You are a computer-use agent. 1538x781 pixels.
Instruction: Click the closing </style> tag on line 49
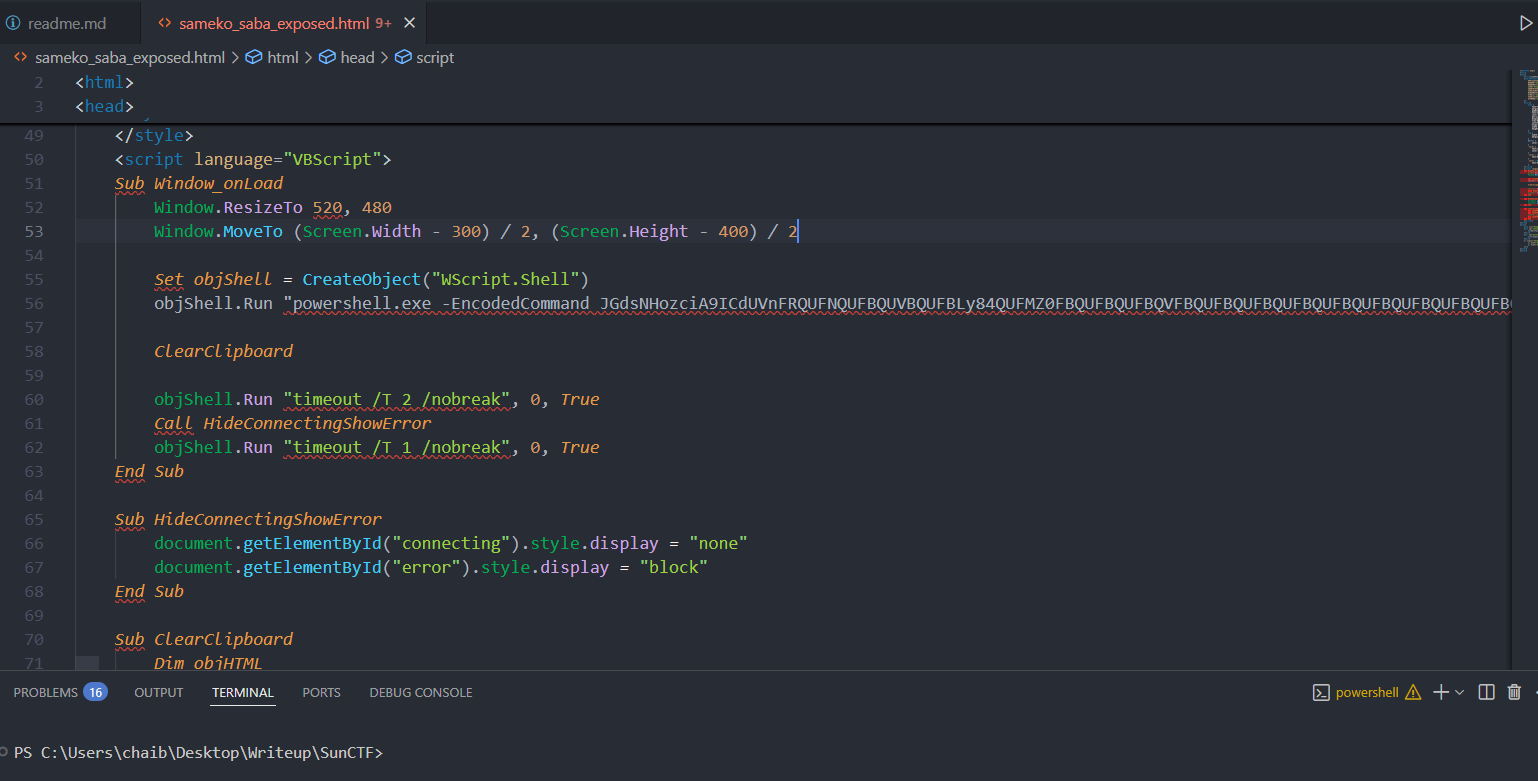[x=154, y=136]
